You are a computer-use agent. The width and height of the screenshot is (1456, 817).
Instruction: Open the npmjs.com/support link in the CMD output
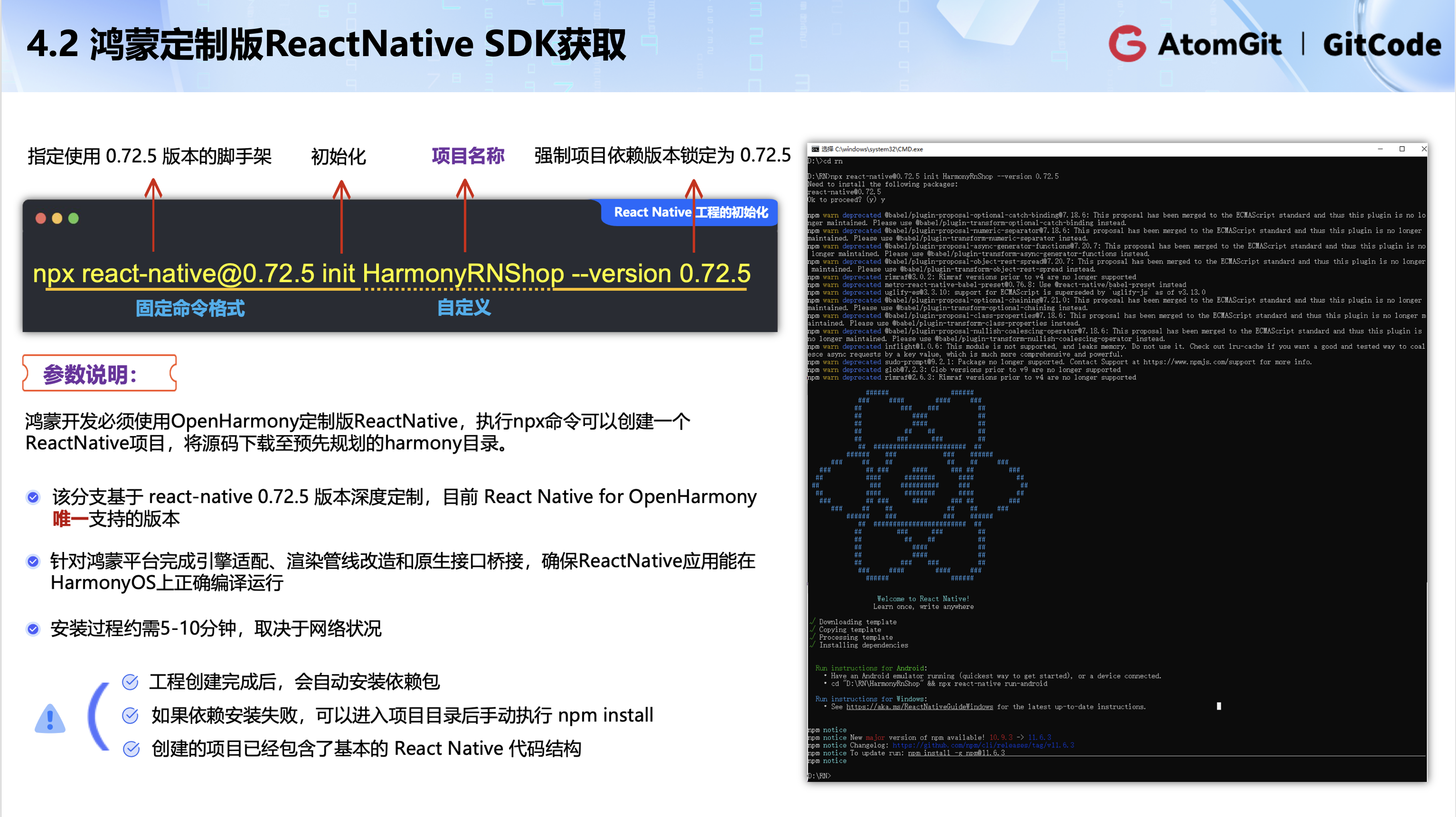1200,362
